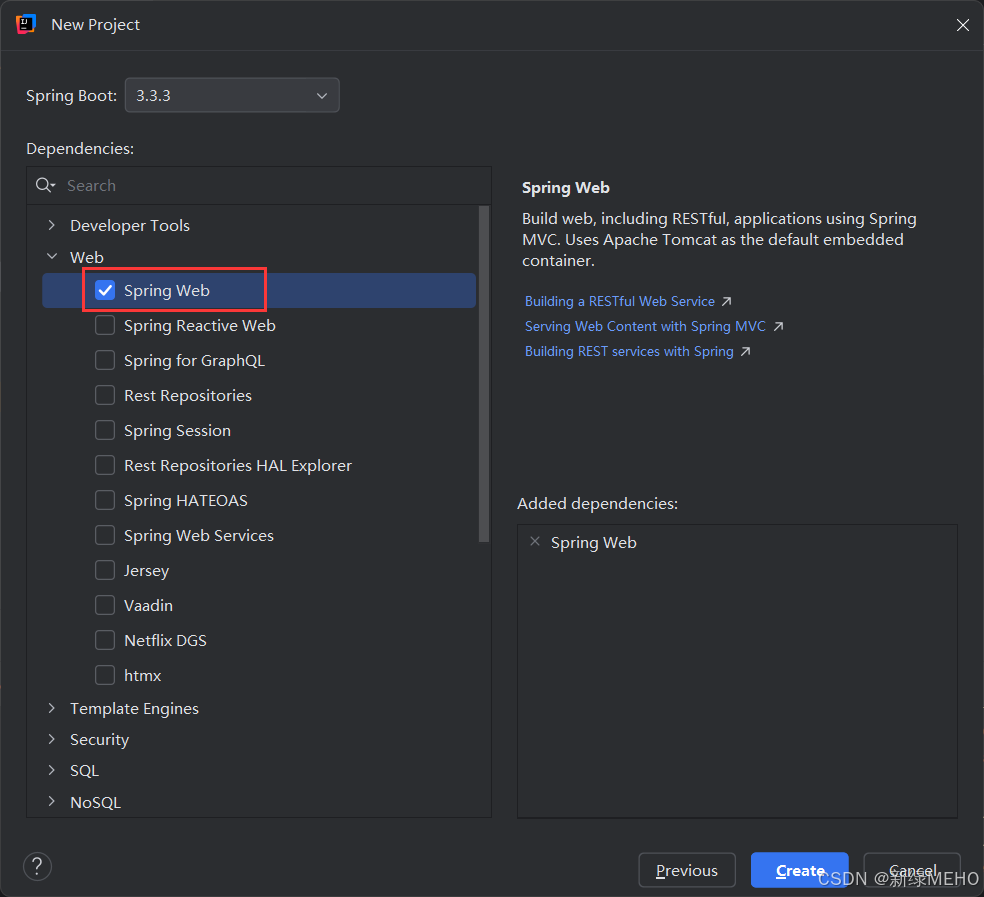Screen dimensions: 984x897
Task: Click the Previous button
Action: point(687,870)
